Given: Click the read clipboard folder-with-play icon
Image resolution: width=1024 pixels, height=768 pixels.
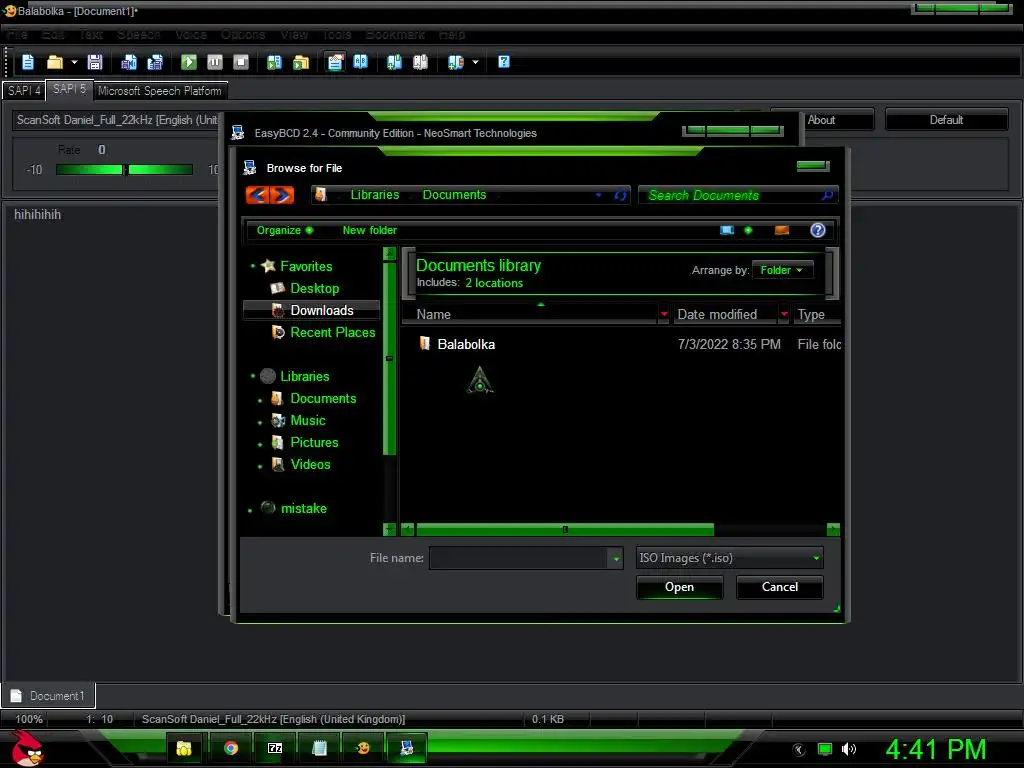Looking at the screenshot, I should click(x=301, y=62).
